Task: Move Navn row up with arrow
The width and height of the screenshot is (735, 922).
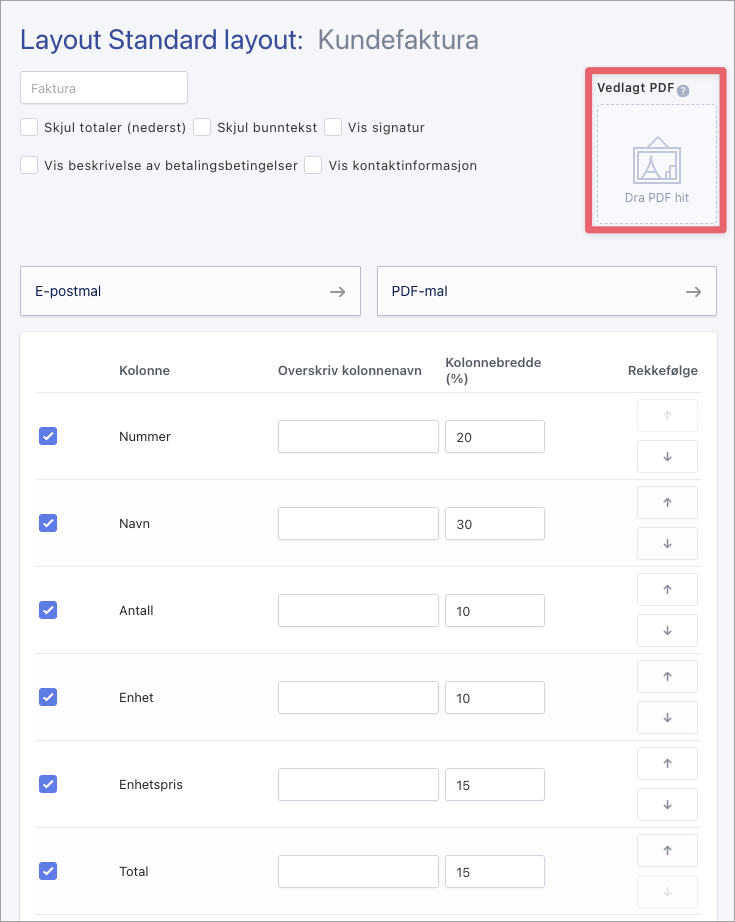Action: 667,503
